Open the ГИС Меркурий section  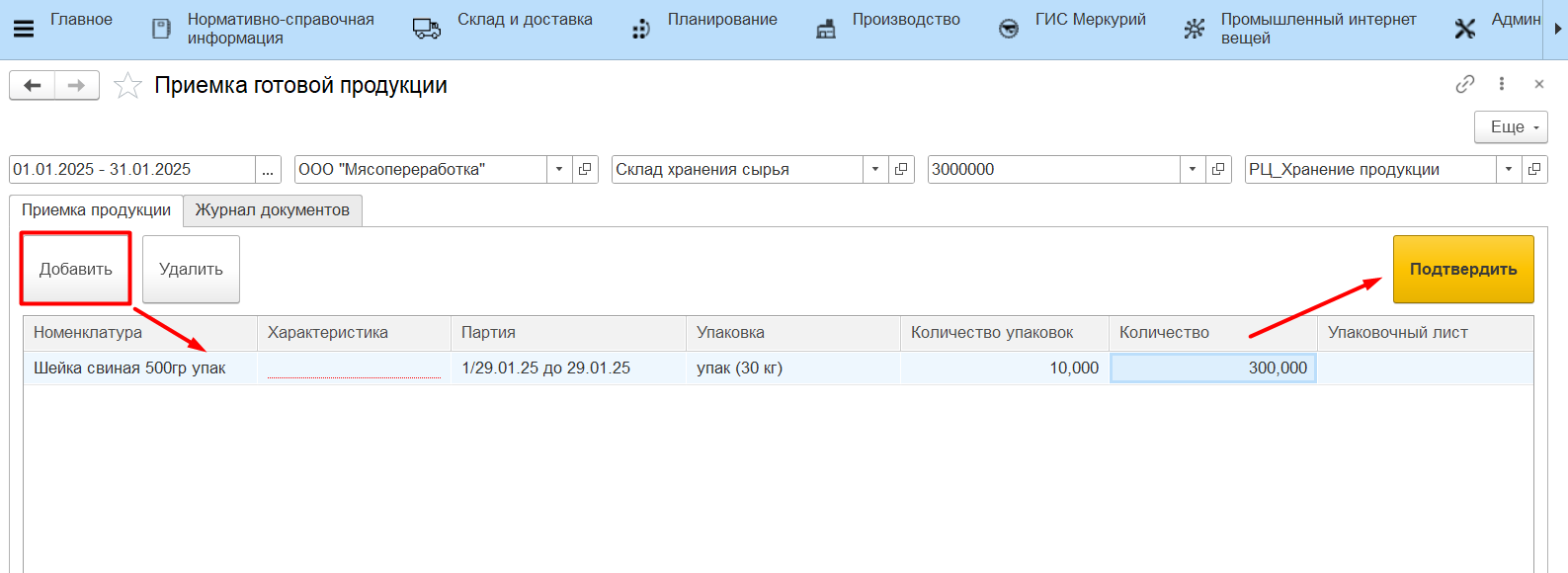tap(1090, 20)
